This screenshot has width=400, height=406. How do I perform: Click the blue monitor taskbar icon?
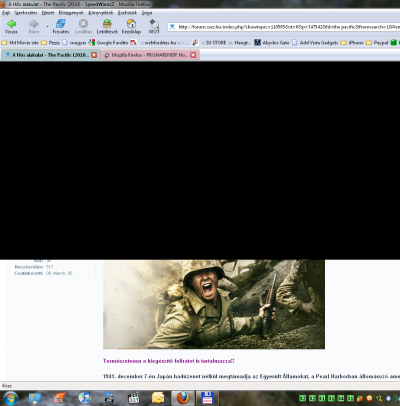pyautogui.click(x=35, y=398)
